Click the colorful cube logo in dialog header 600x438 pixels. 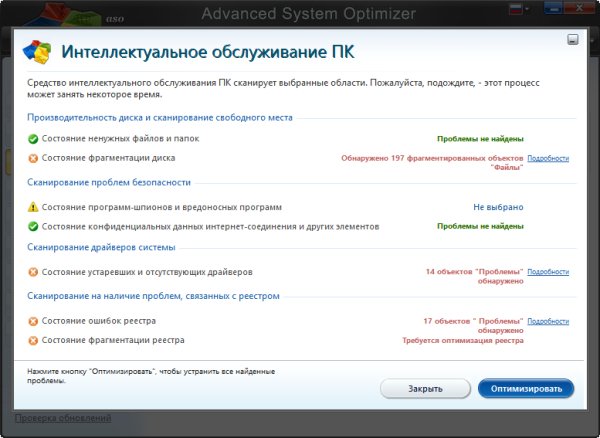[x=37, y=52]
